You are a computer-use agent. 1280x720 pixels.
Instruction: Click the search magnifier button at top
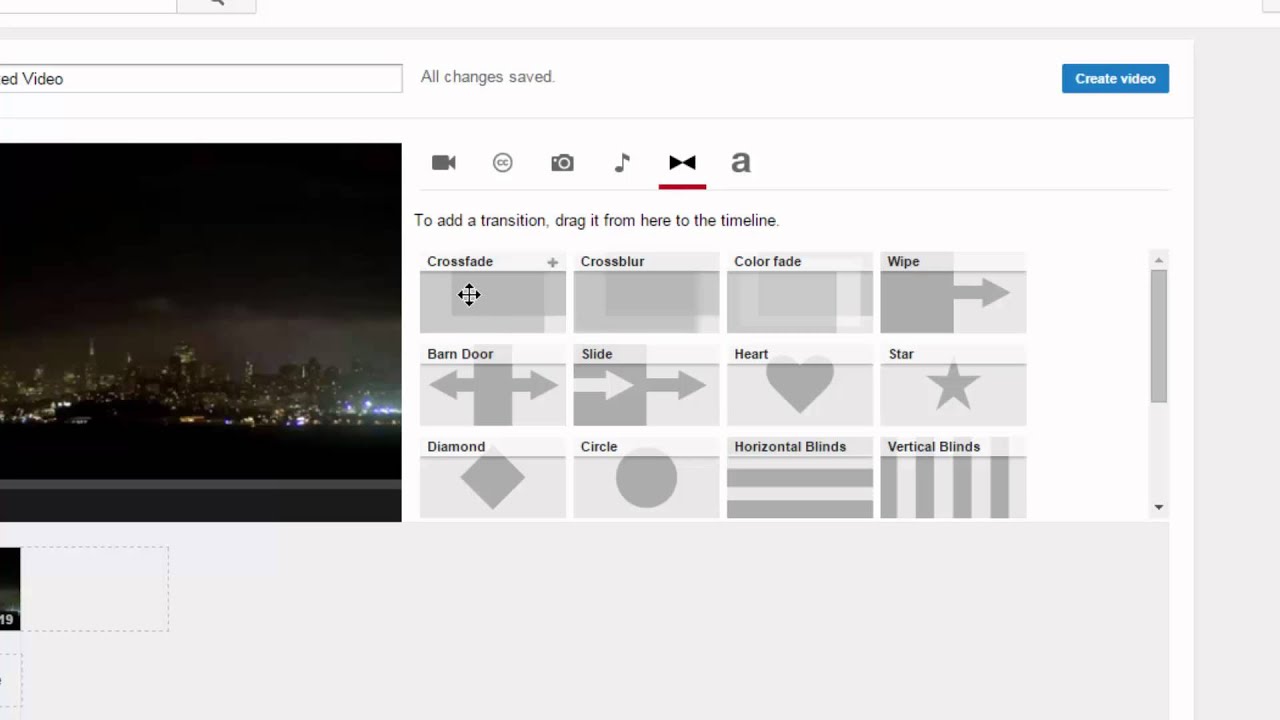[216, 3]
